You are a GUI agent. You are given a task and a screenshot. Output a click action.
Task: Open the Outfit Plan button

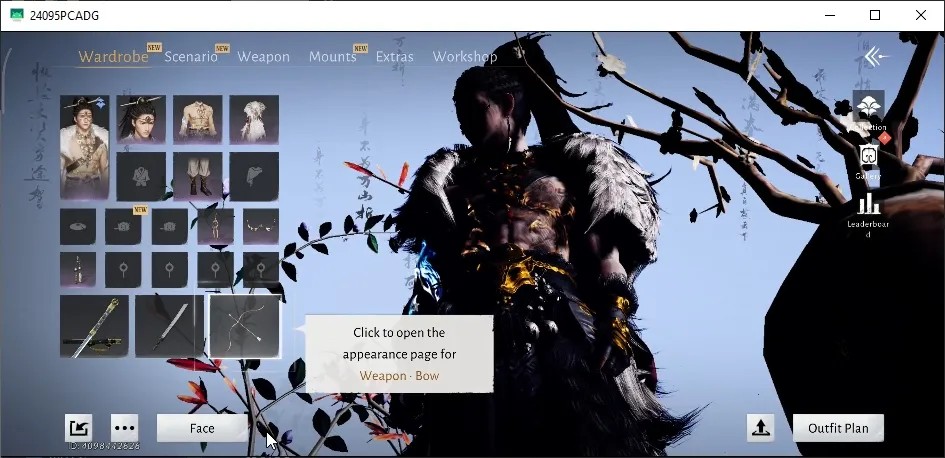838,428
